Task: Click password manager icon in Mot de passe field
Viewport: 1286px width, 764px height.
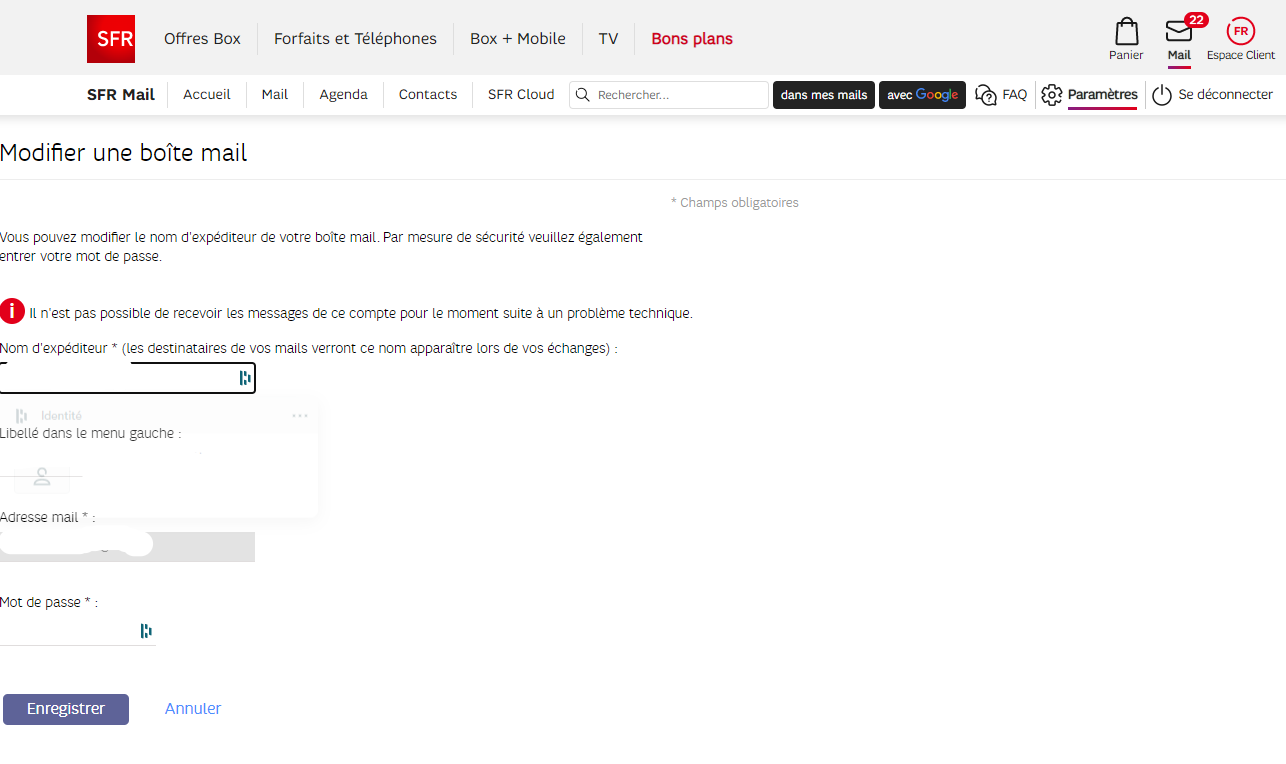Action: 146,631
